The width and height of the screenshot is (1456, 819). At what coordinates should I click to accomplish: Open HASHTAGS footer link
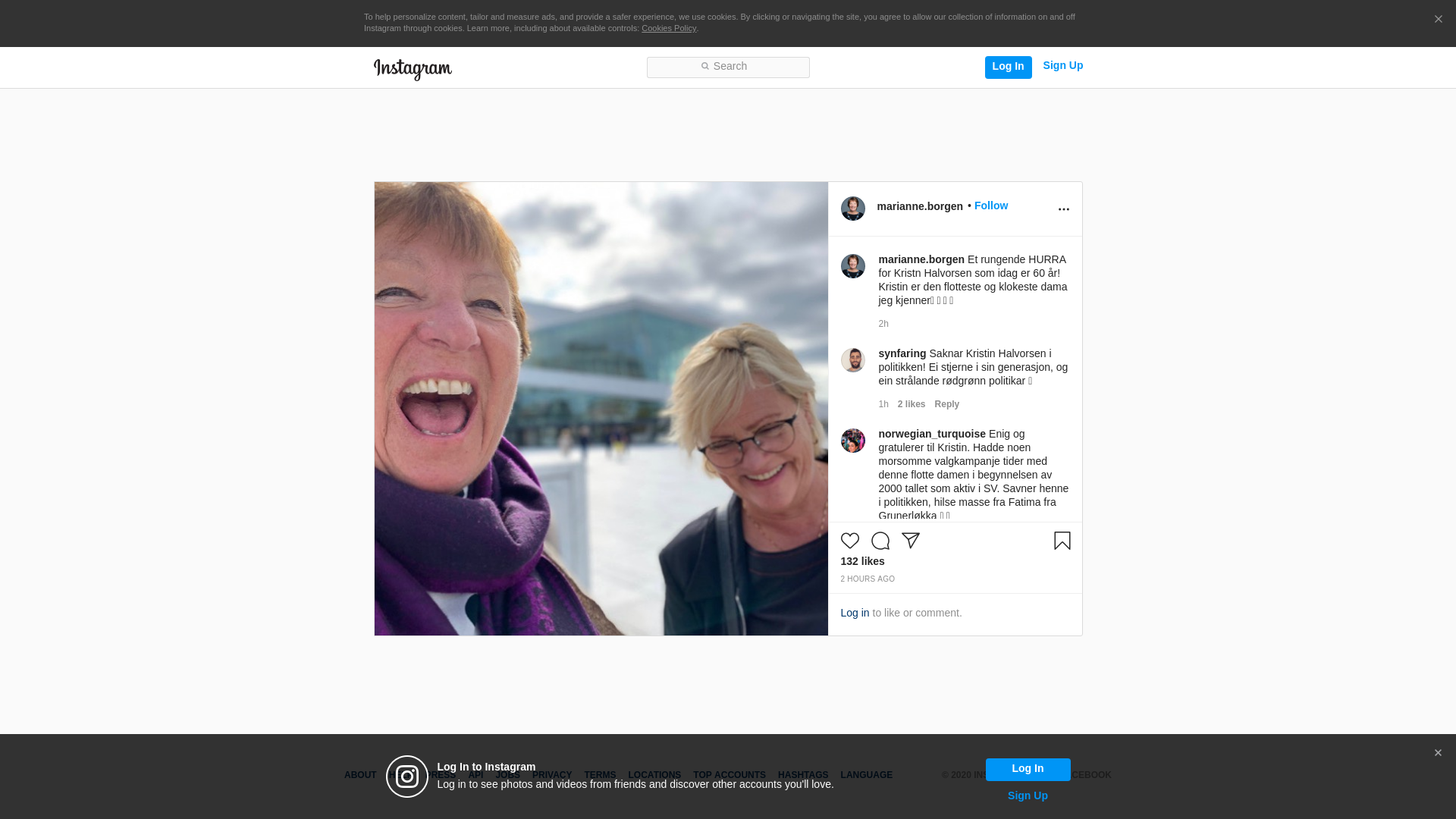(x=803, y=775)
